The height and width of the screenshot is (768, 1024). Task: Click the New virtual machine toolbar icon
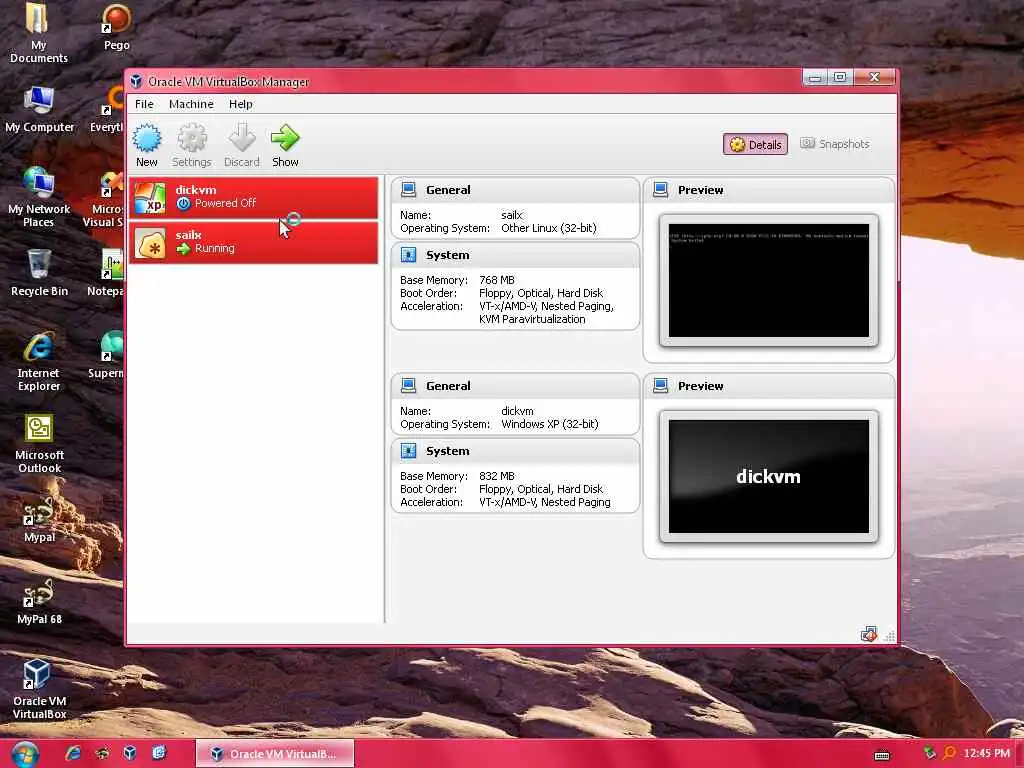point(146,138)
